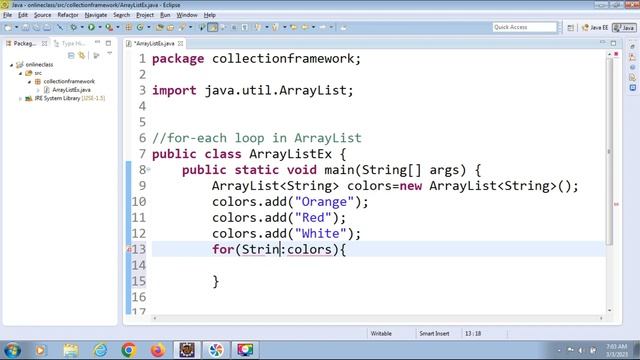
Task: Click the Open Perspective icon
Action: 571,28
